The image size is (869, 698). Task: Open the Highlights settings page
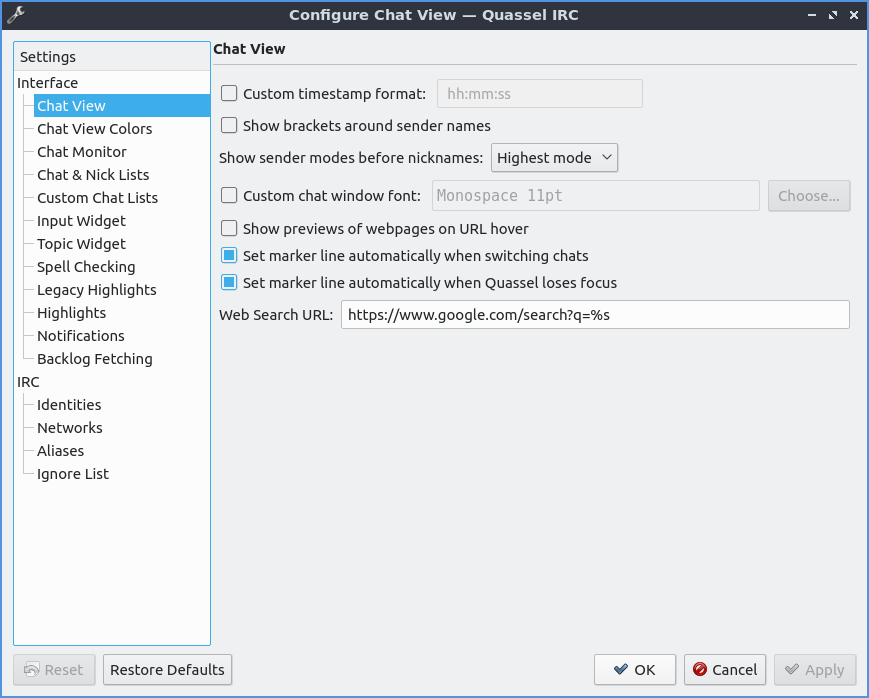tap(71, 313)
